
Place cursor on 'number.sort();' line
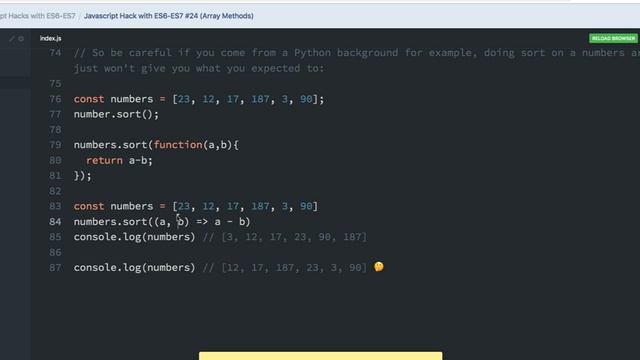pyautogui.click(x=116, y=114)
